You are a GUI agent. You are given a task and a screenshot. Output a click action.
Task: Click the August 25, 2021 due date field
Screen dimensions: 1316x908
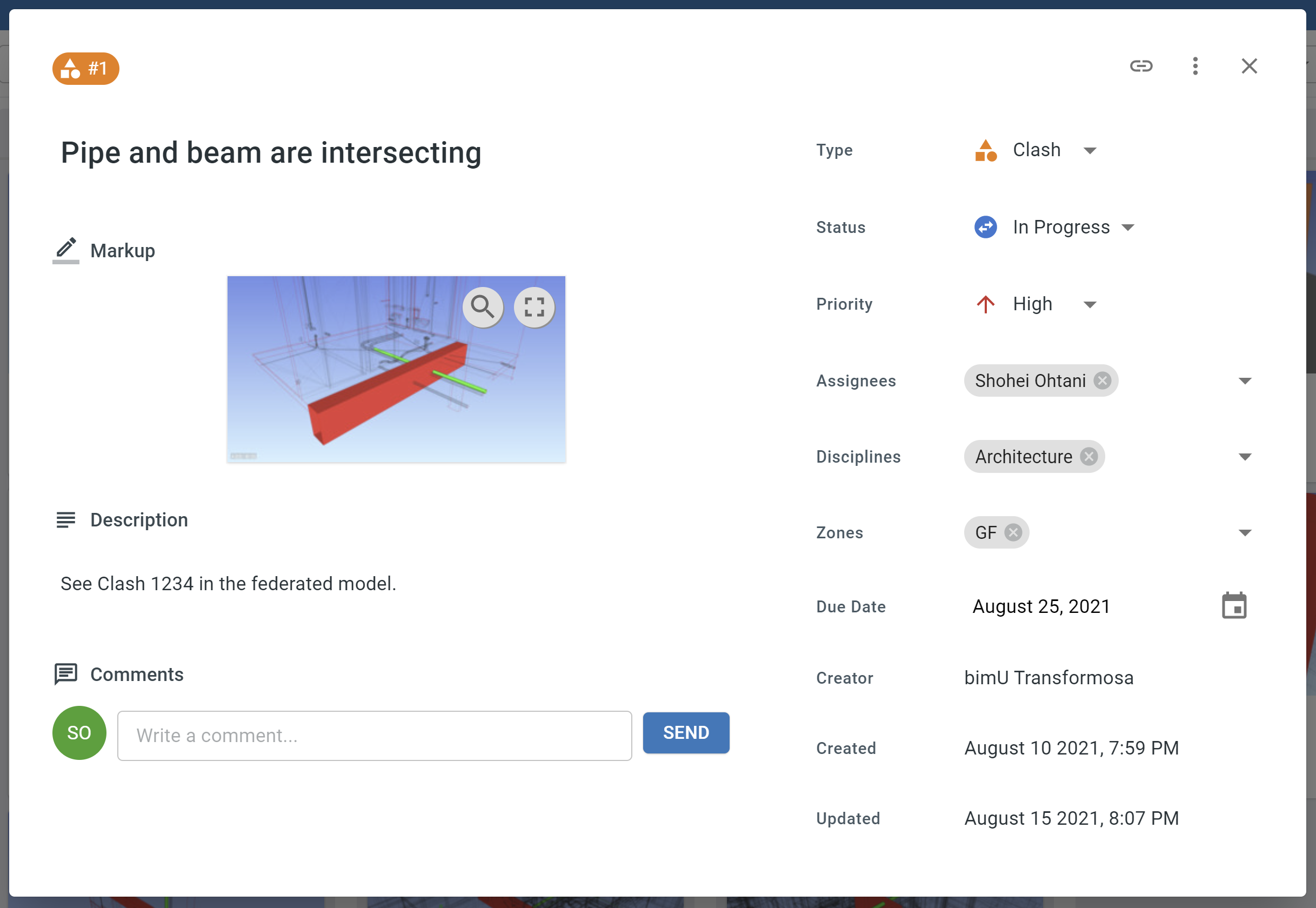pyautogui.click(x=1040, y=606)
